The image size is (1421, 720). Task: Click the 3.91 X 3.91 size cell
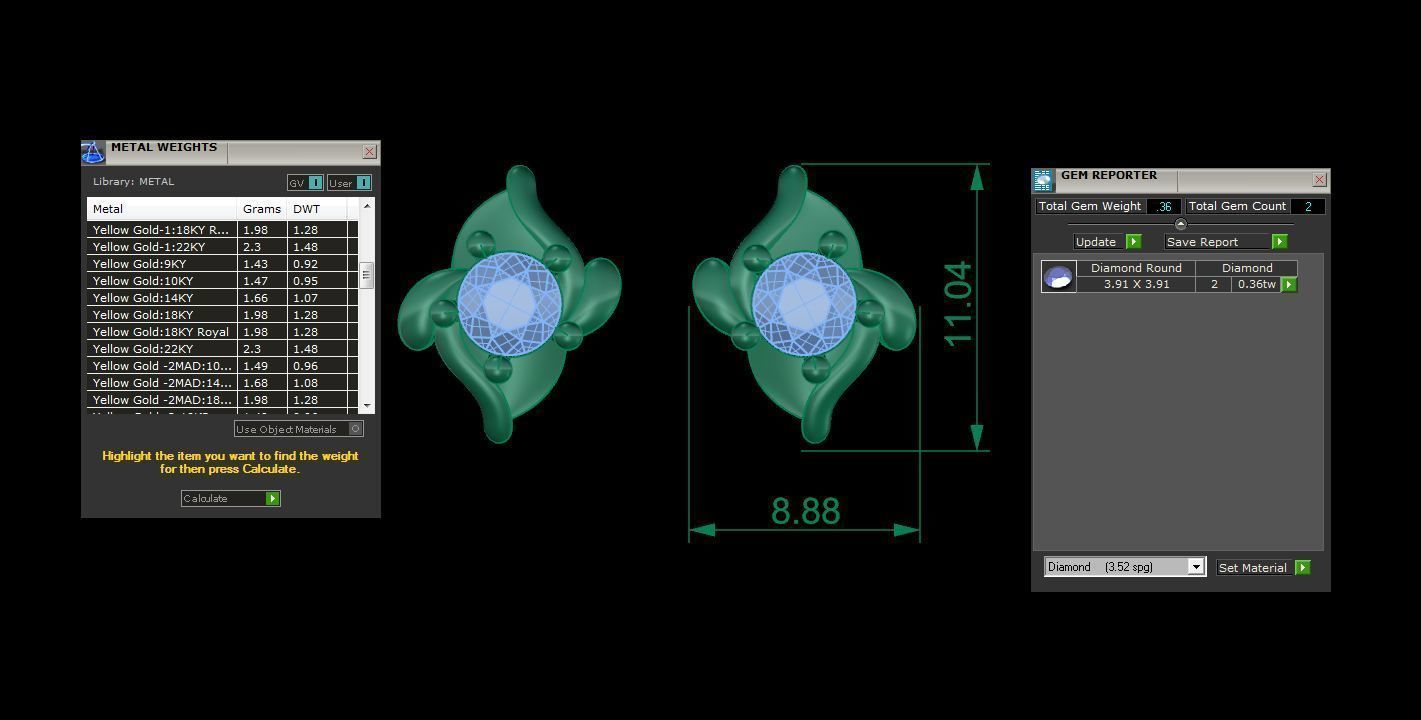1136,285
